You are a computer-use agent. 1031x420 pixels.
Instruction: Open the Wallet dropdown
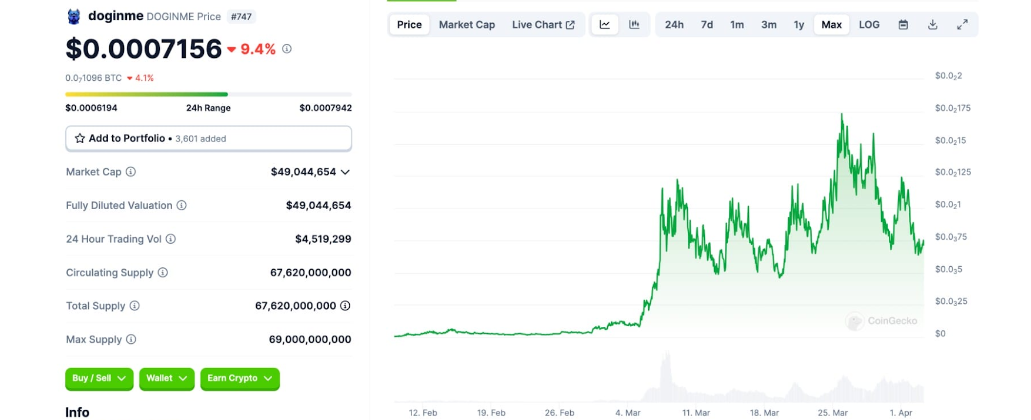pos(166,378)
